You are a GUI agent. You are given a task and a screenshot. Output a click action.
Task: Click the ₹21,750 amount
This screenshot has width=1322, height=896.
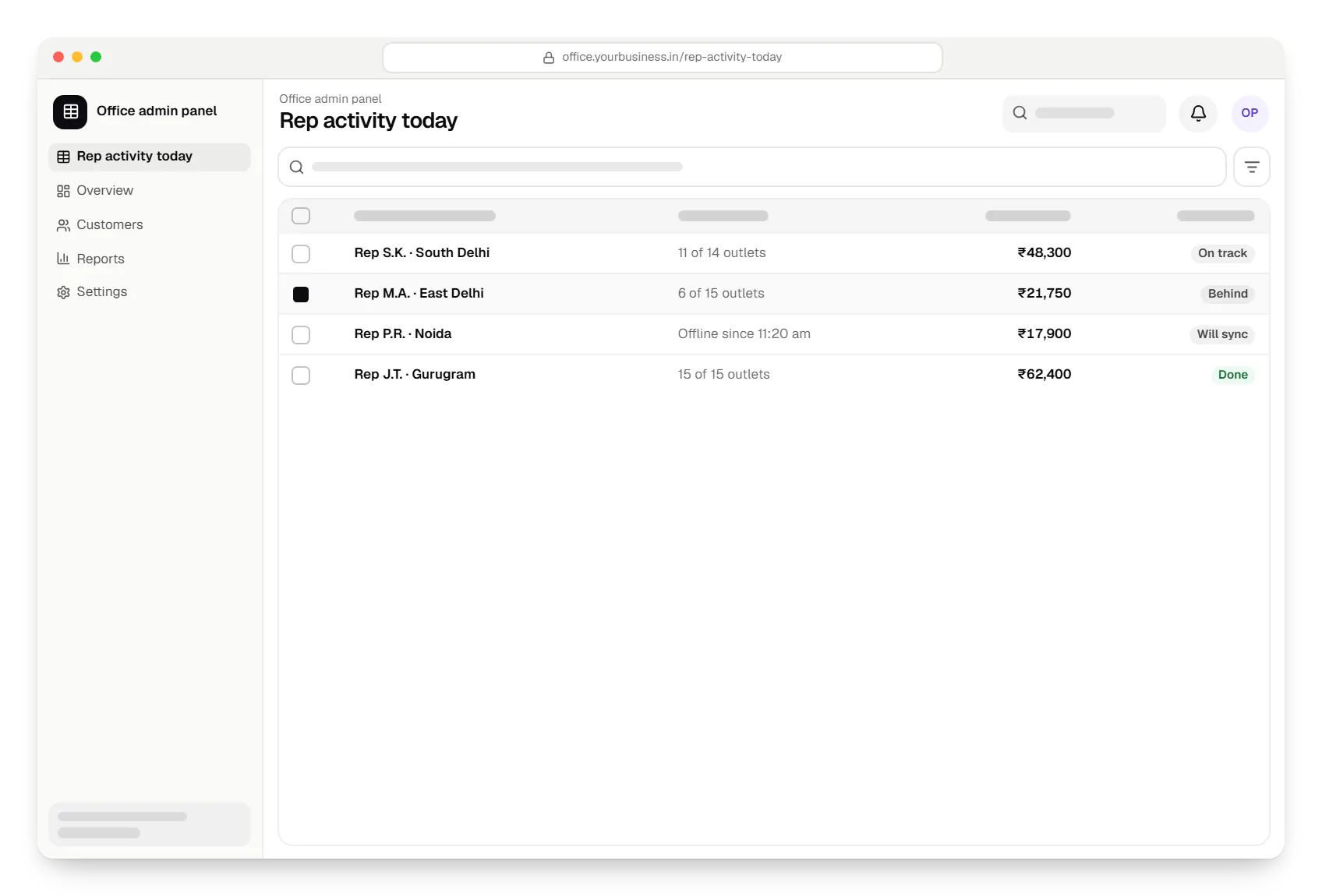1045,293
